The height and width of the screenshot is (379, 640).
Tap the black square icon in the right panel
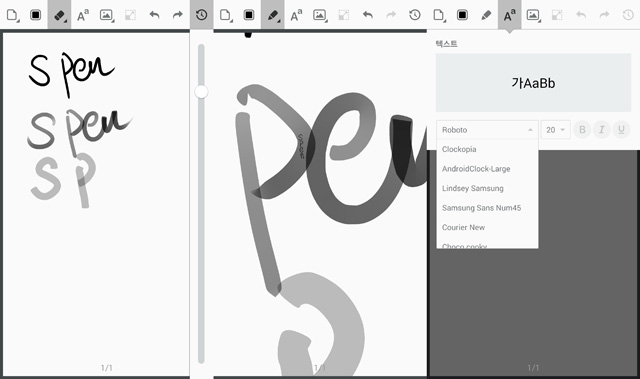pyautogui.click(x=462, y=15)
